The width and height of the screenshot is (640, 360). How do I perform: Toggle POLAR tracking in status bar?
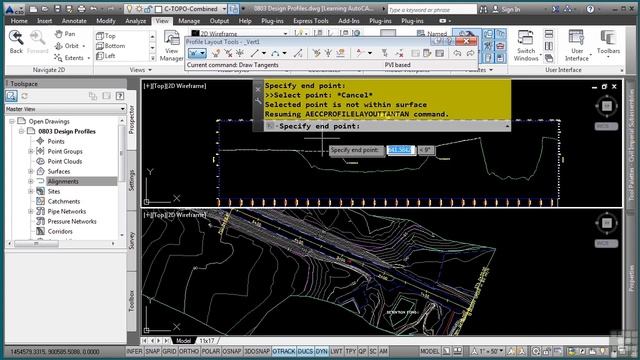point(211,351)
